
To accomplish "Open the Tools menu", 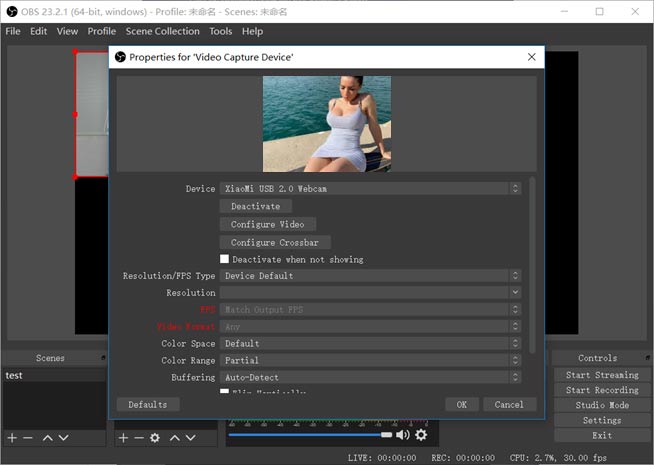I will (x=221, y=31).
